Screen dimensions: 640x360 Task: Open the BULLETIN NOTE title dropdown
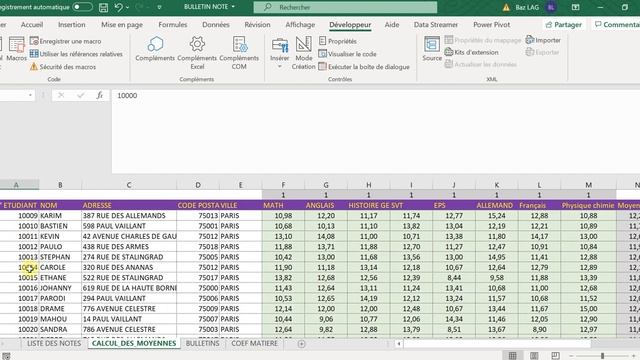pos(233,7)
